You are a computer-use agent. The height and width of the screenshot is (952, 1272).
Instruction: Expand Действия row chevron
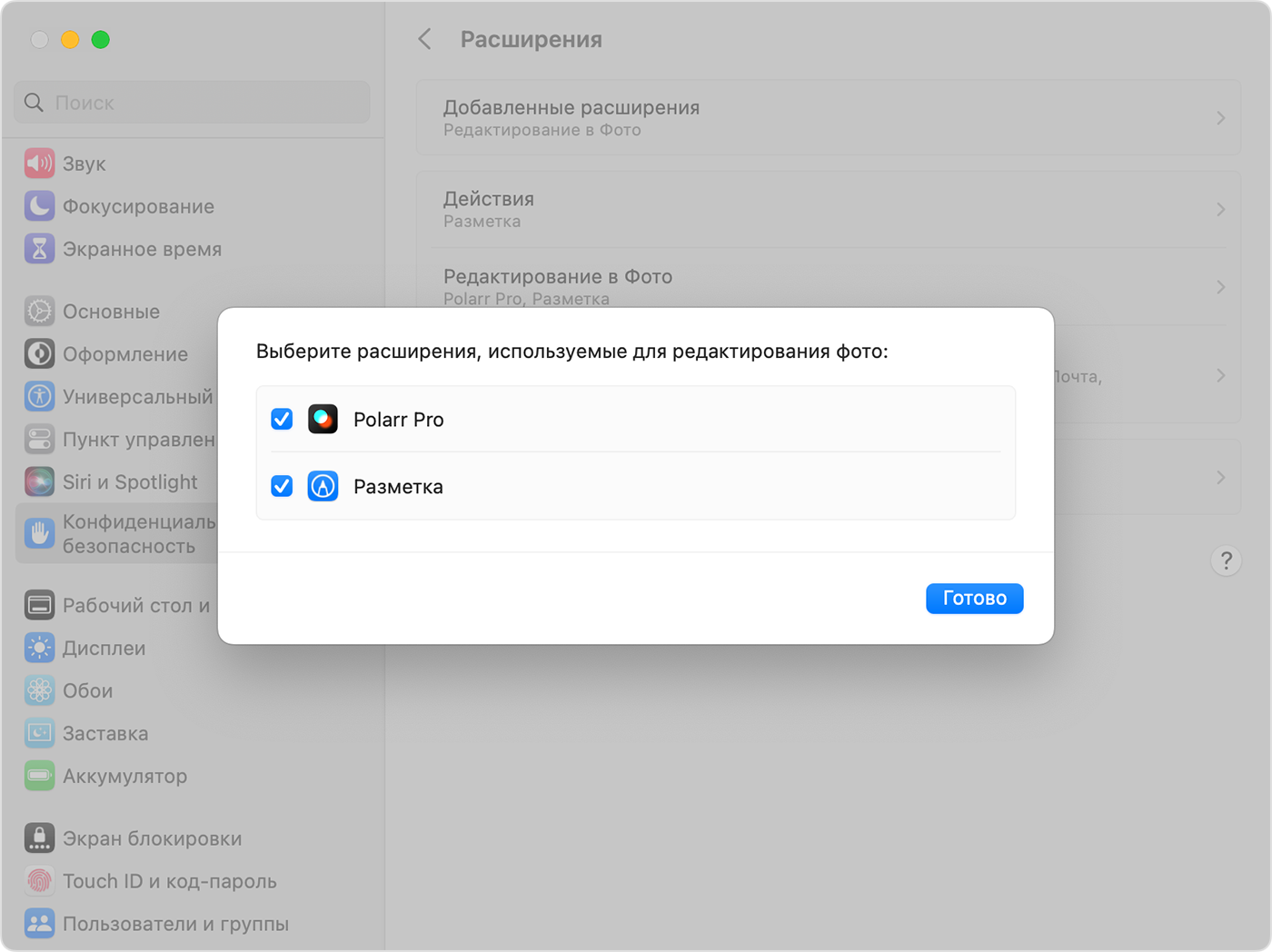pos(1220,209)
